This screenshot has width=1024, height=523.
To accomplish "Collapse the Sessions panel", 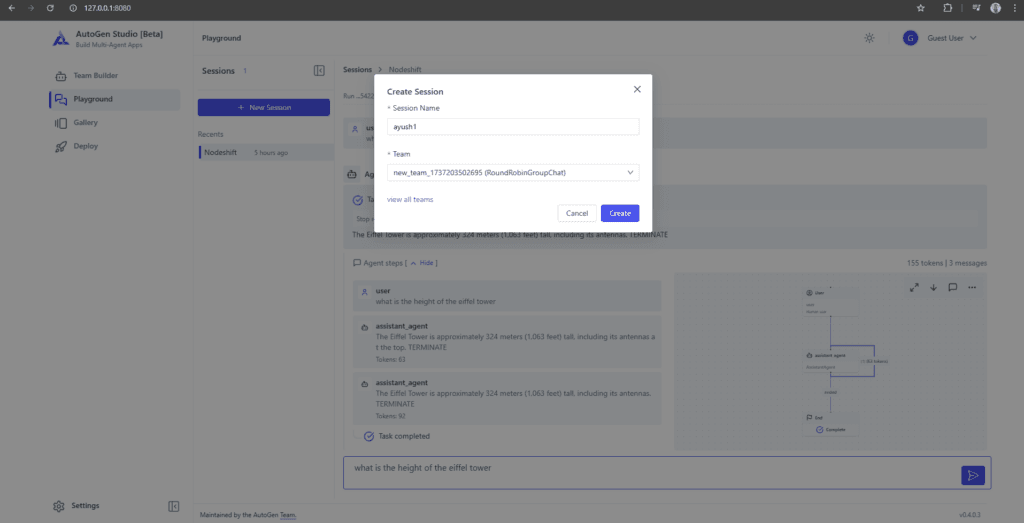I will point(319,71).
